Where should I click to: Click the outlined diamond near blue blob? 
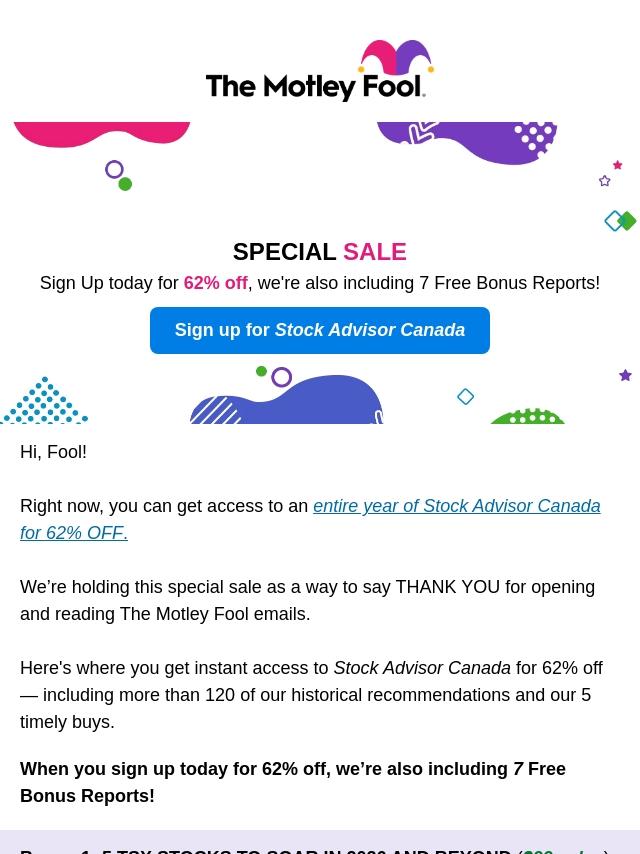tap(465, 397)
